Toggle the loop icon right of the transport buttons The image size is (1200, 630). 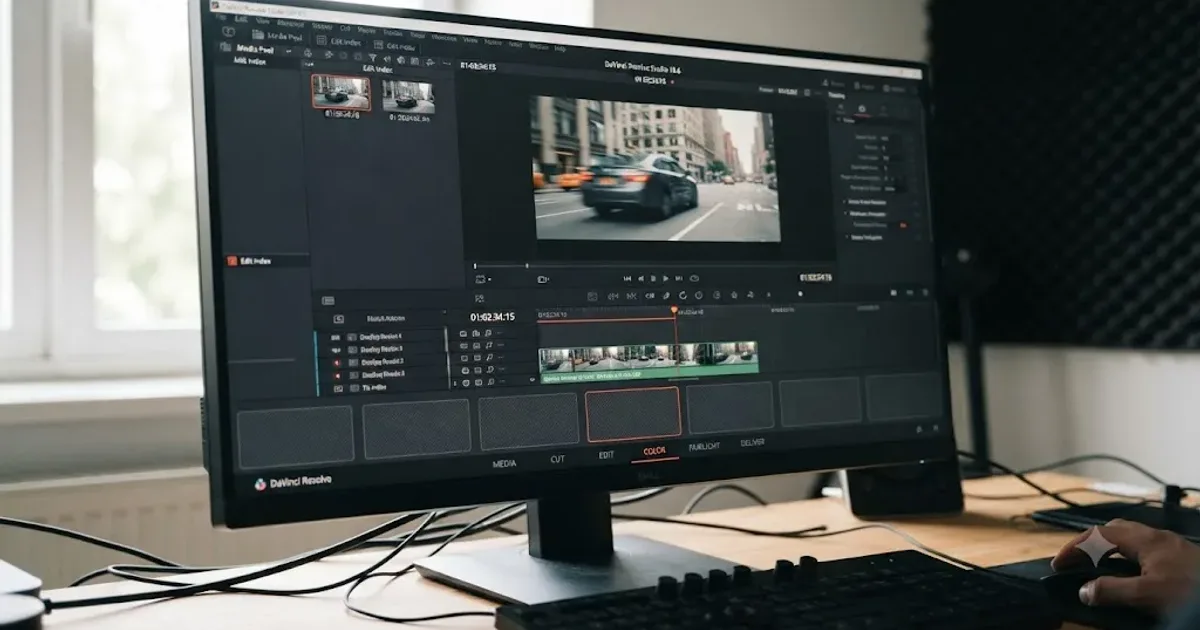pos(694,278)
